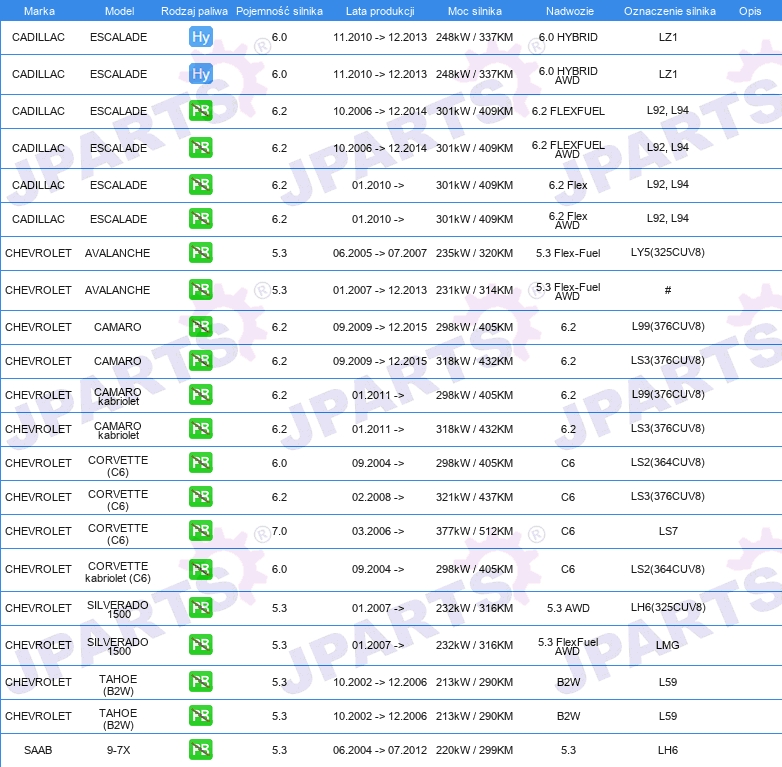Click the Lata produkcji column header
The image size is (782, 767).
(380, 11)
